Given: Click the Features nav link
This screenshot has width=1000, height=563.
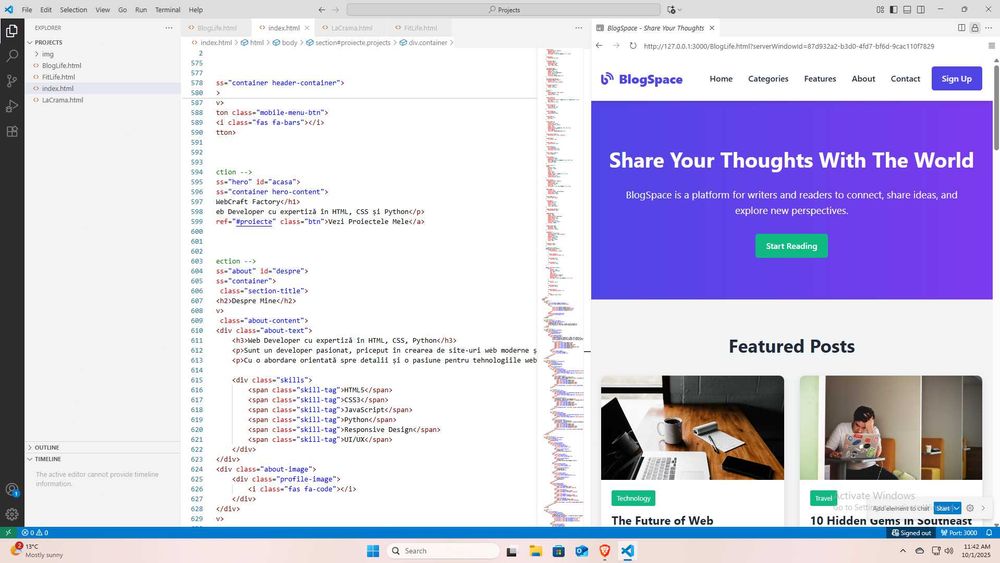Looking at the screenshot, I should [820, 78].
